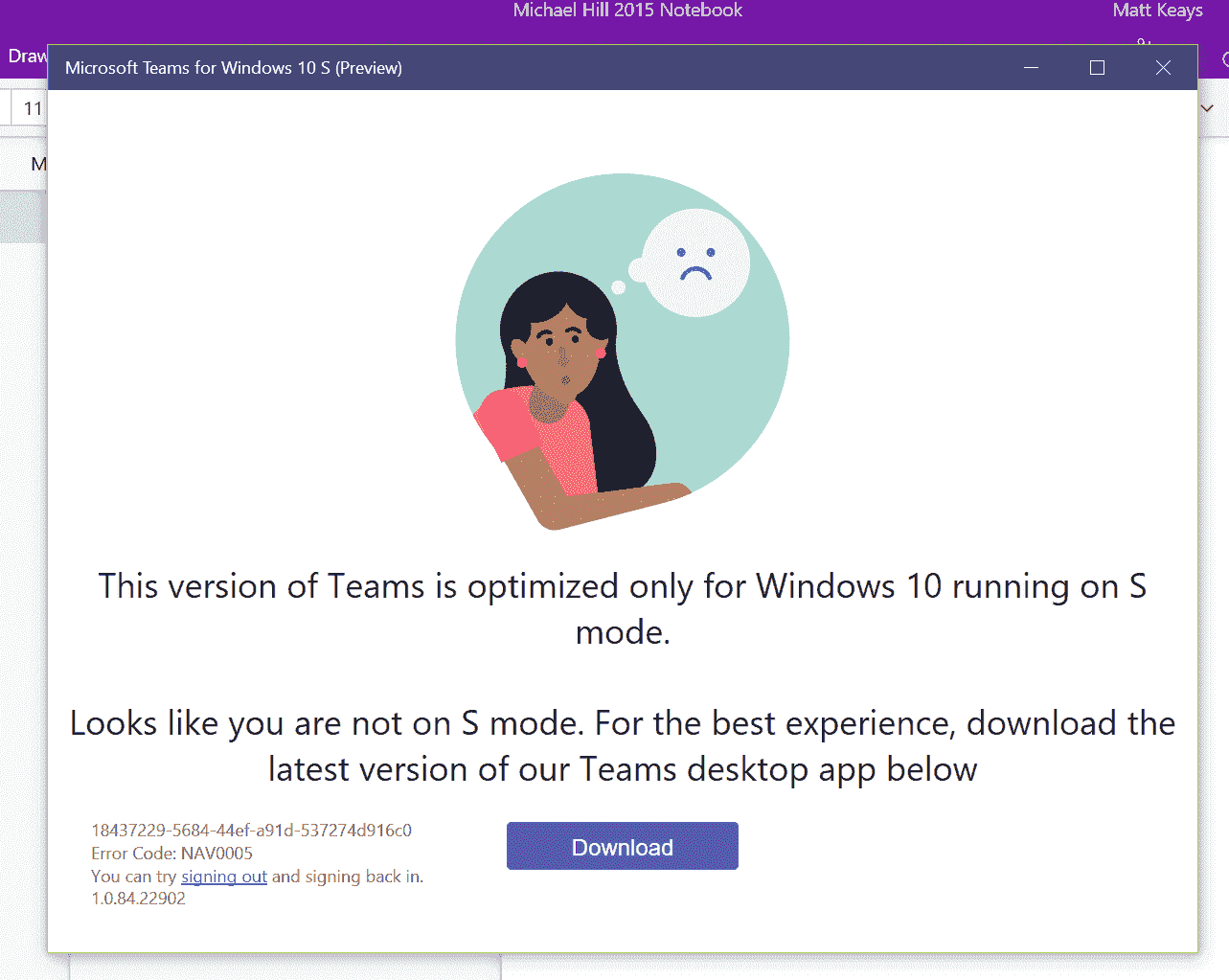The width and height of the screenshot is (1229, 980).
Task: Expand the ribbon chevron in OneNote
Action: click(x=1207, y=108)
